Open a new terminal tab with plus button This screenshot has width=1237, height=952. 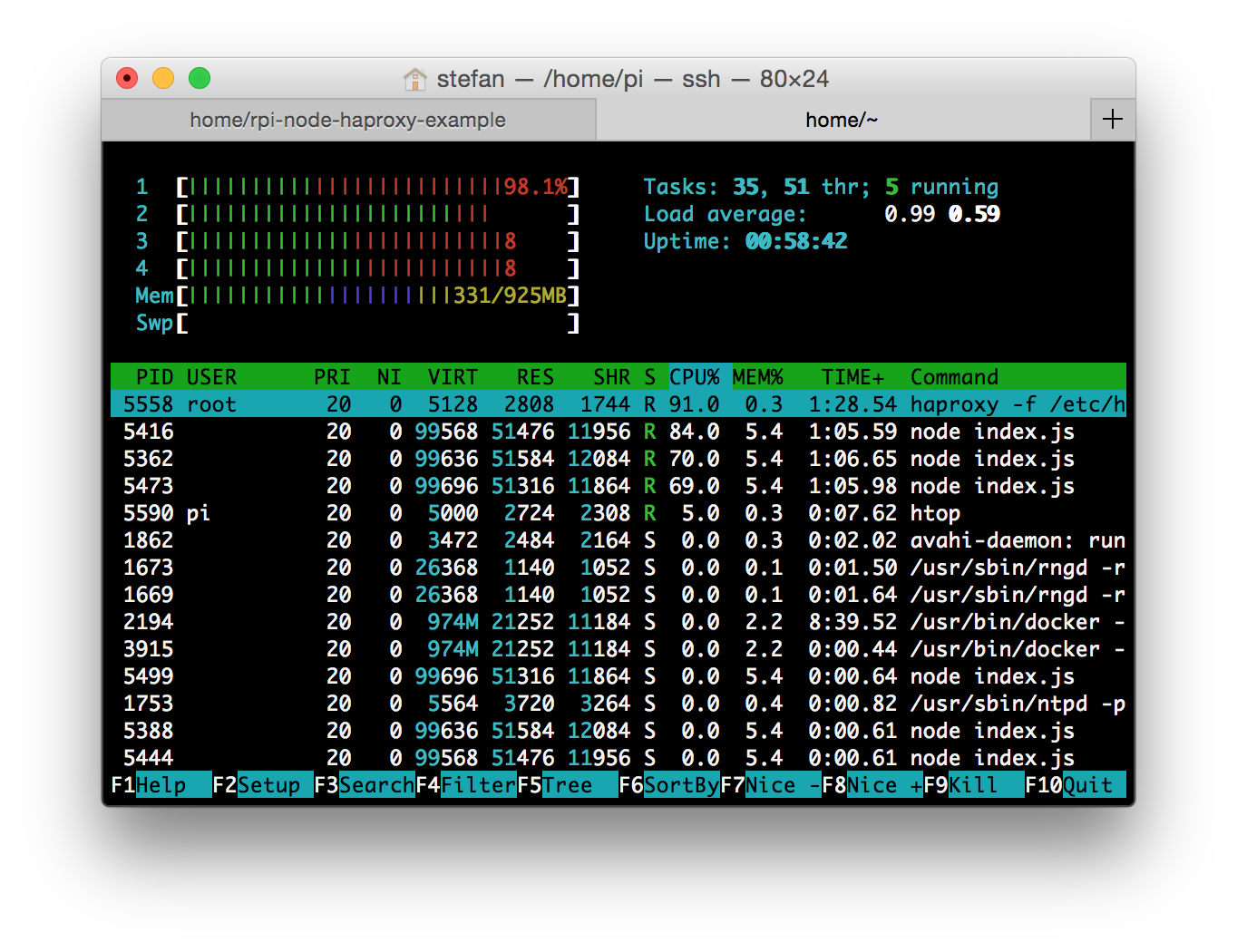click(1113, 119)
